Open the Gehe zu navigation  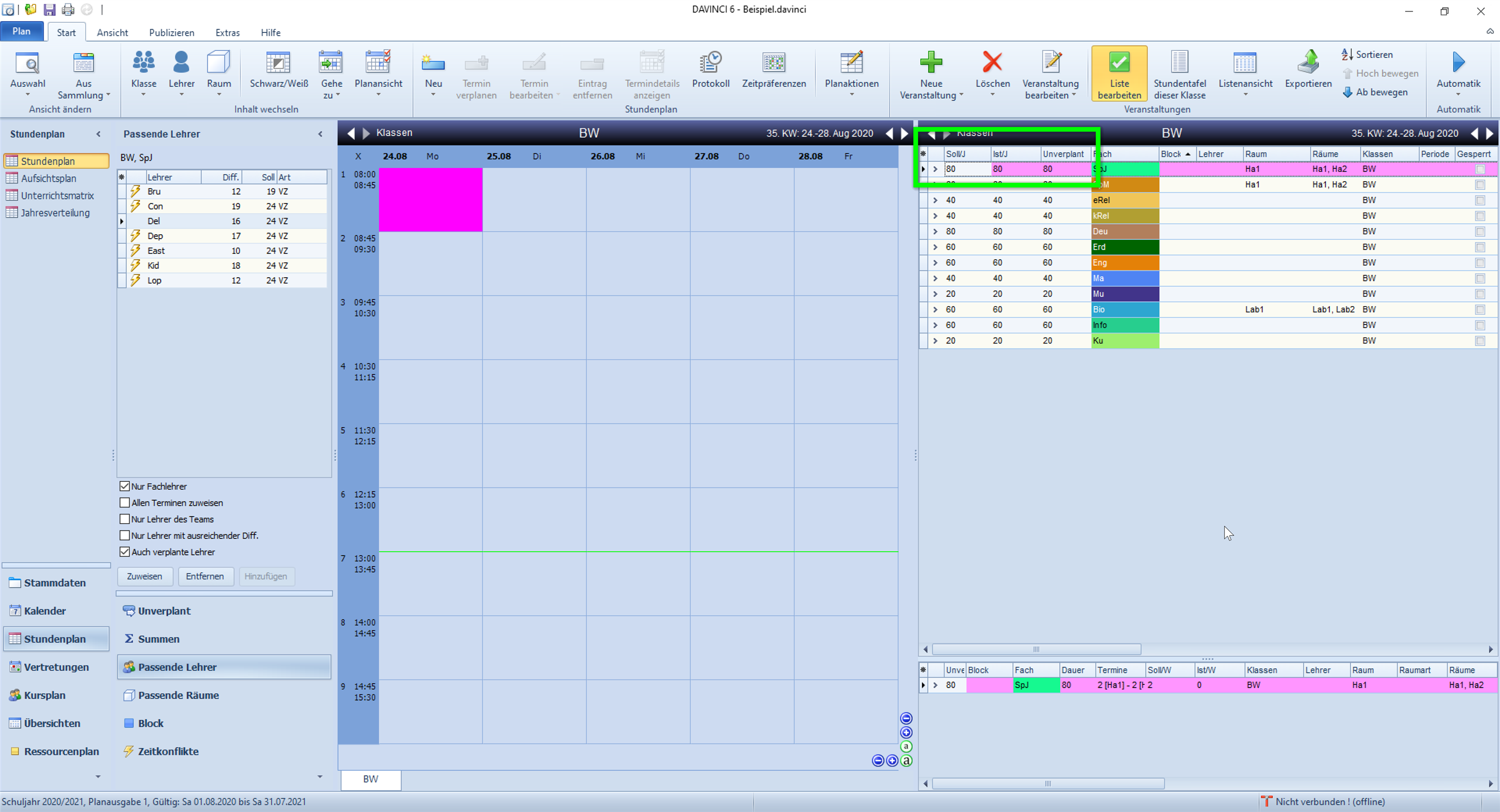point(331,75)
